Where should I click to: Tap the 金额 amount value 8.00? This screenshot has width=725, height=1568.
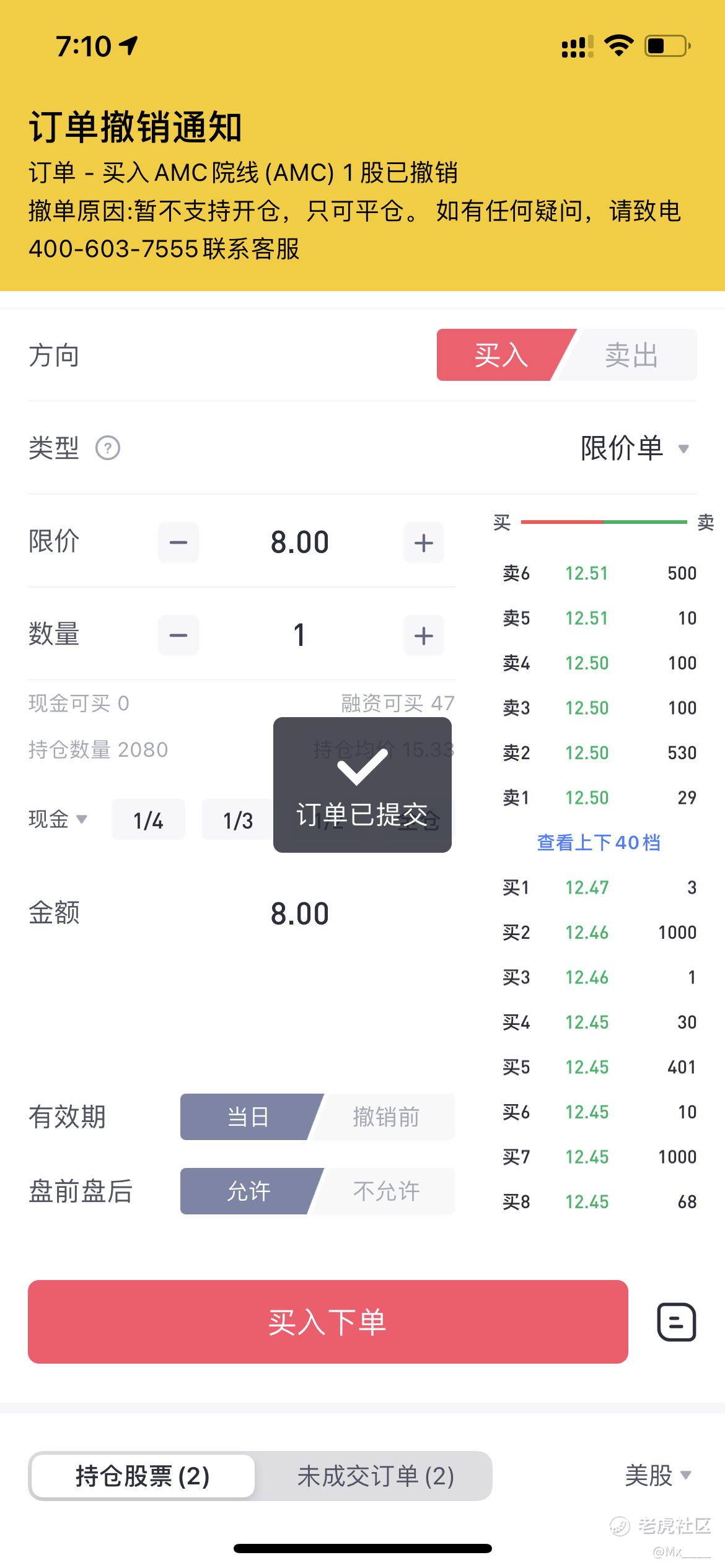[x=300, y=913]
